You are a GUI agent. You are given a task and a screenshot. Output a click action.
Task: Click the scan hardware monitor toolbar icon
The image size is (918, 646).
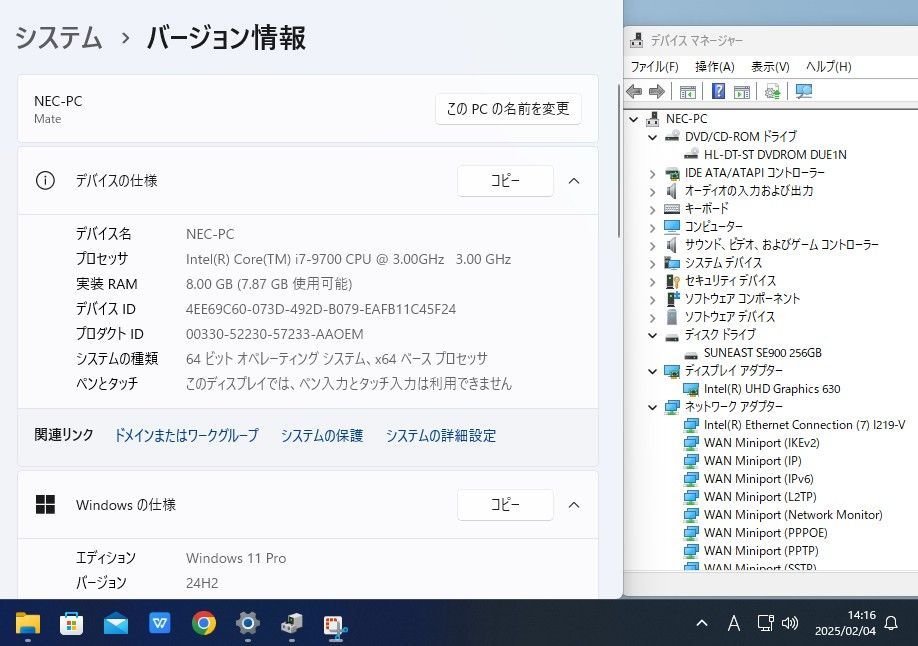(x=804, y=91)
